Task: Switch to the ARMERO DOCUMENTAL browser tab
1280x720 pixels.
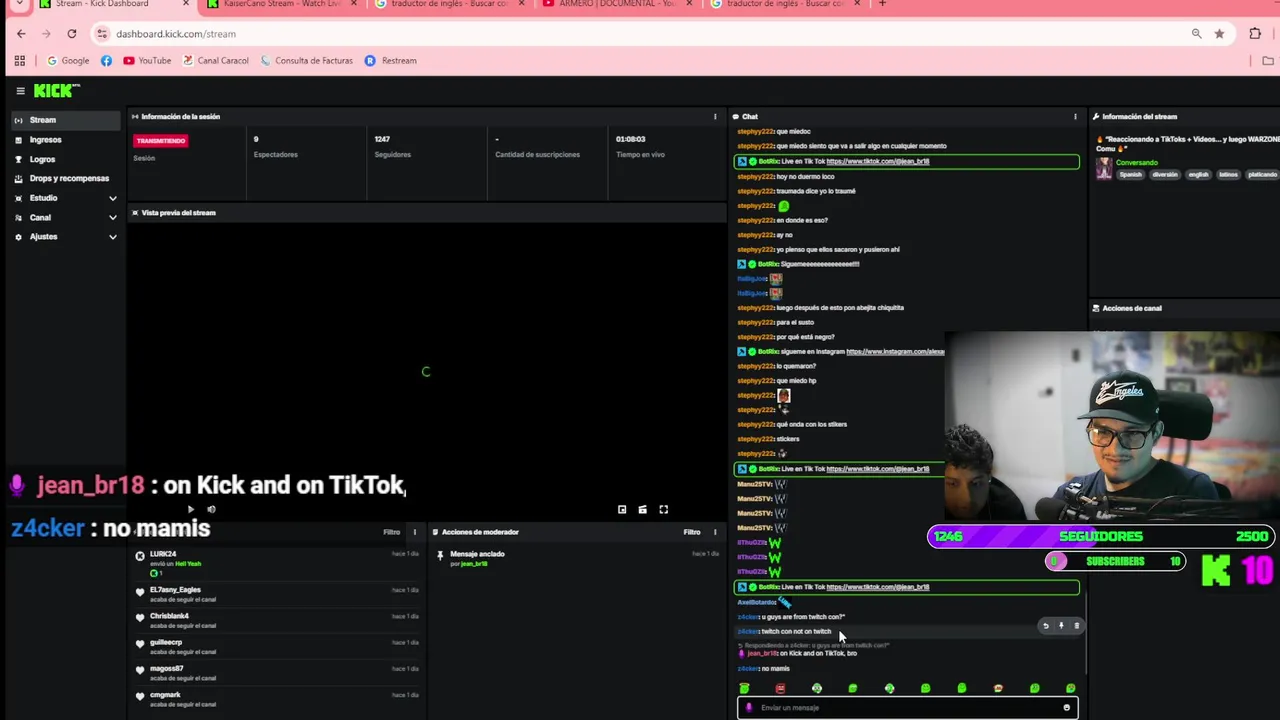Action: click(615, 4)
